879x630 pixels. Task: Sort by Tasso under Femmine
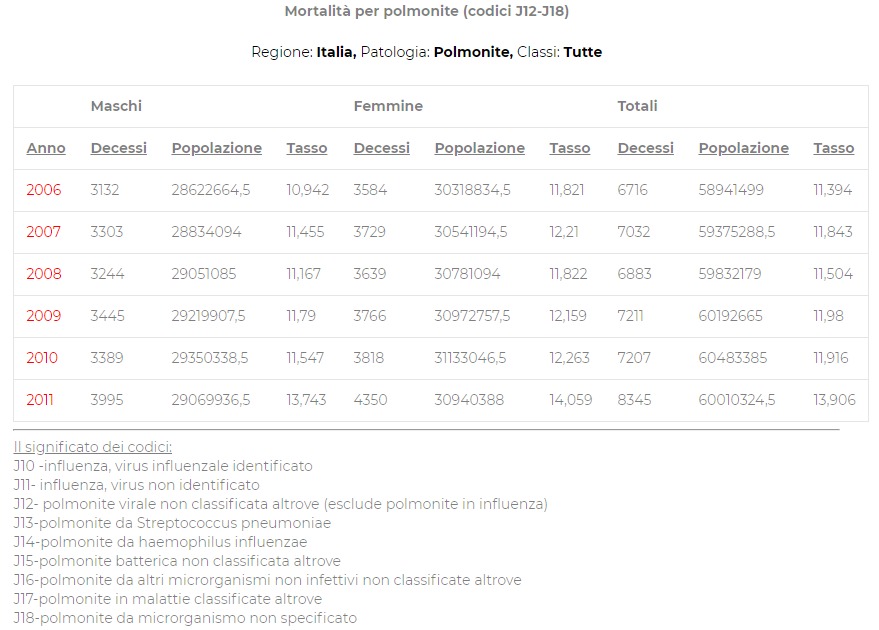pos(569,148)
